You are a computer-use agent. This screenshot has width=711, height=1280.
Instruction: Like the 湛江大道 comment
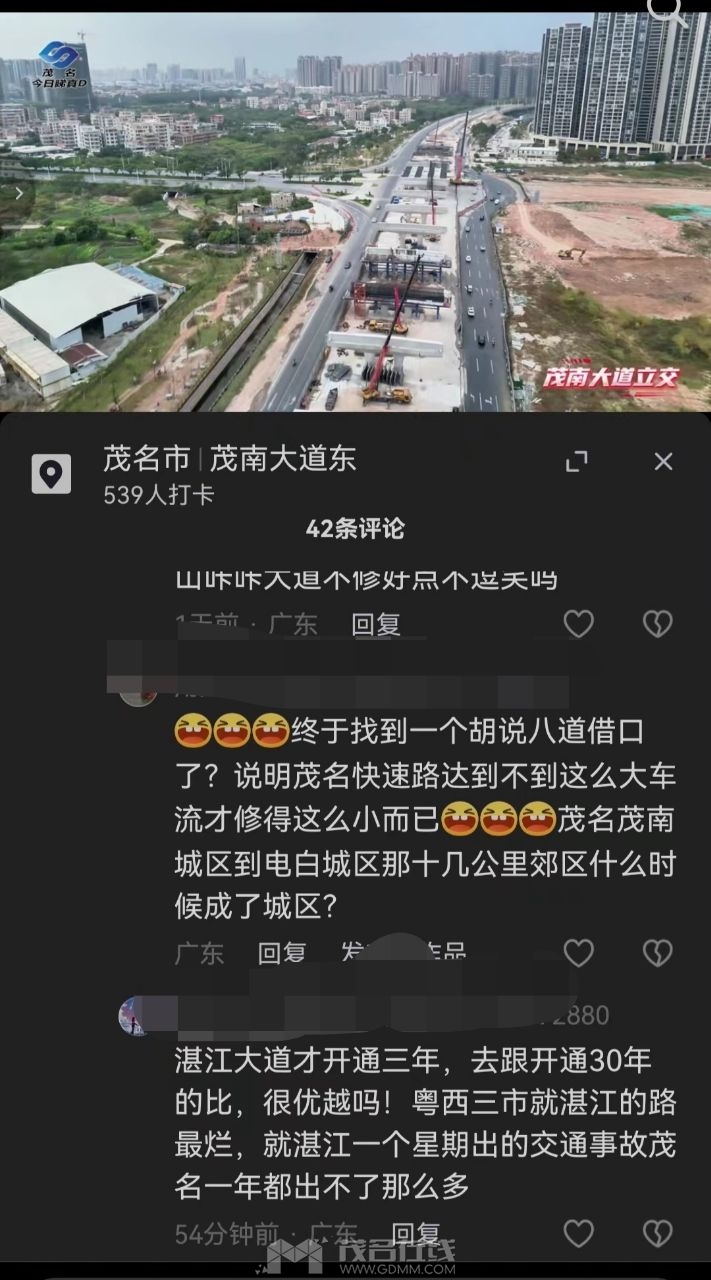(579, 1234)
